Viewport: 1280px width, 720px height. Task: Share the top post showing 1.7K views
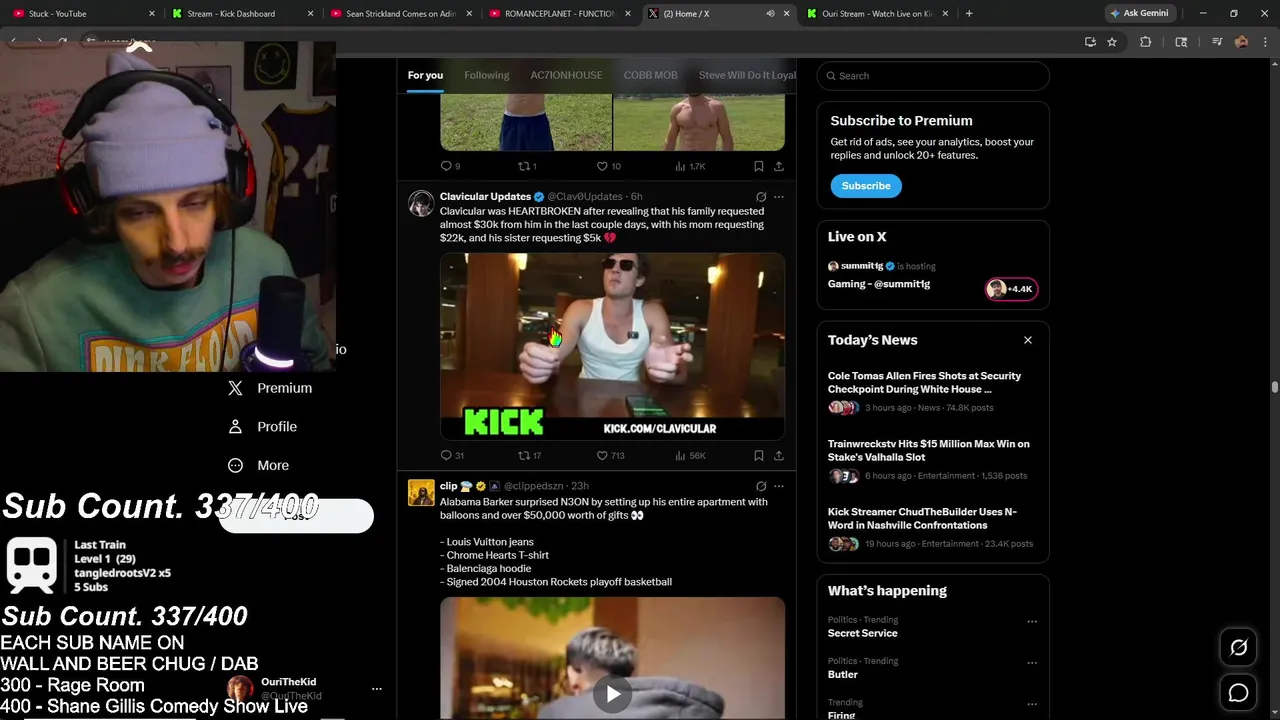[779, 166]
